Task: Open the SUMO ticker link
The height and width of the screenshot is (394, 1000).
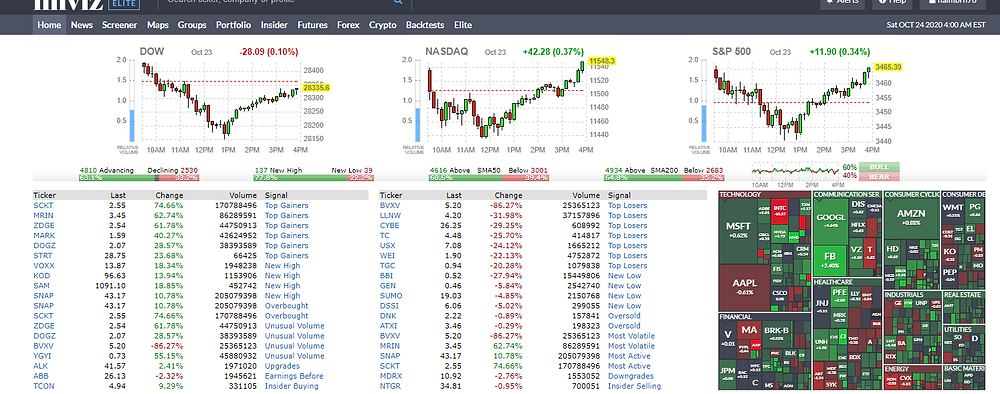Action: [x=391, y=296]
